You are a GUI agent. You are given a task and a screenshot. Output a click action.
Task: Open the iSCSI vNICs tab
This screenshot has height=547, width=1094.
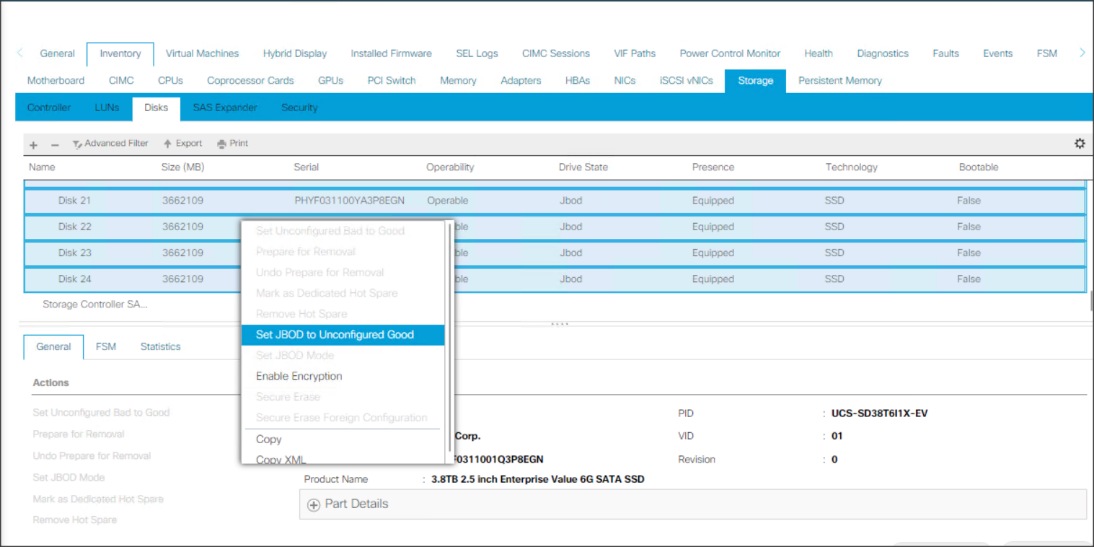tap(686, 80)
